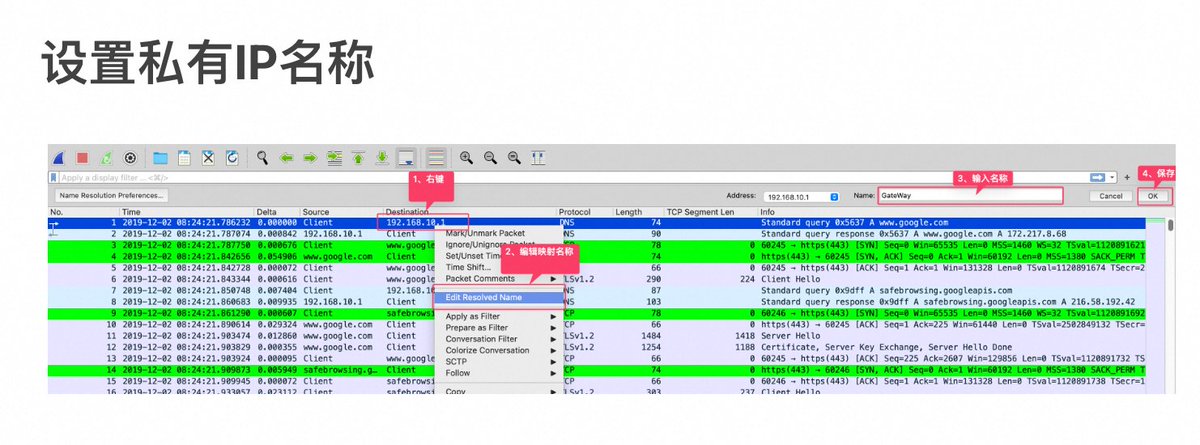
Task: Go back to previous packet arrow
Action: (x=287, y=158)
